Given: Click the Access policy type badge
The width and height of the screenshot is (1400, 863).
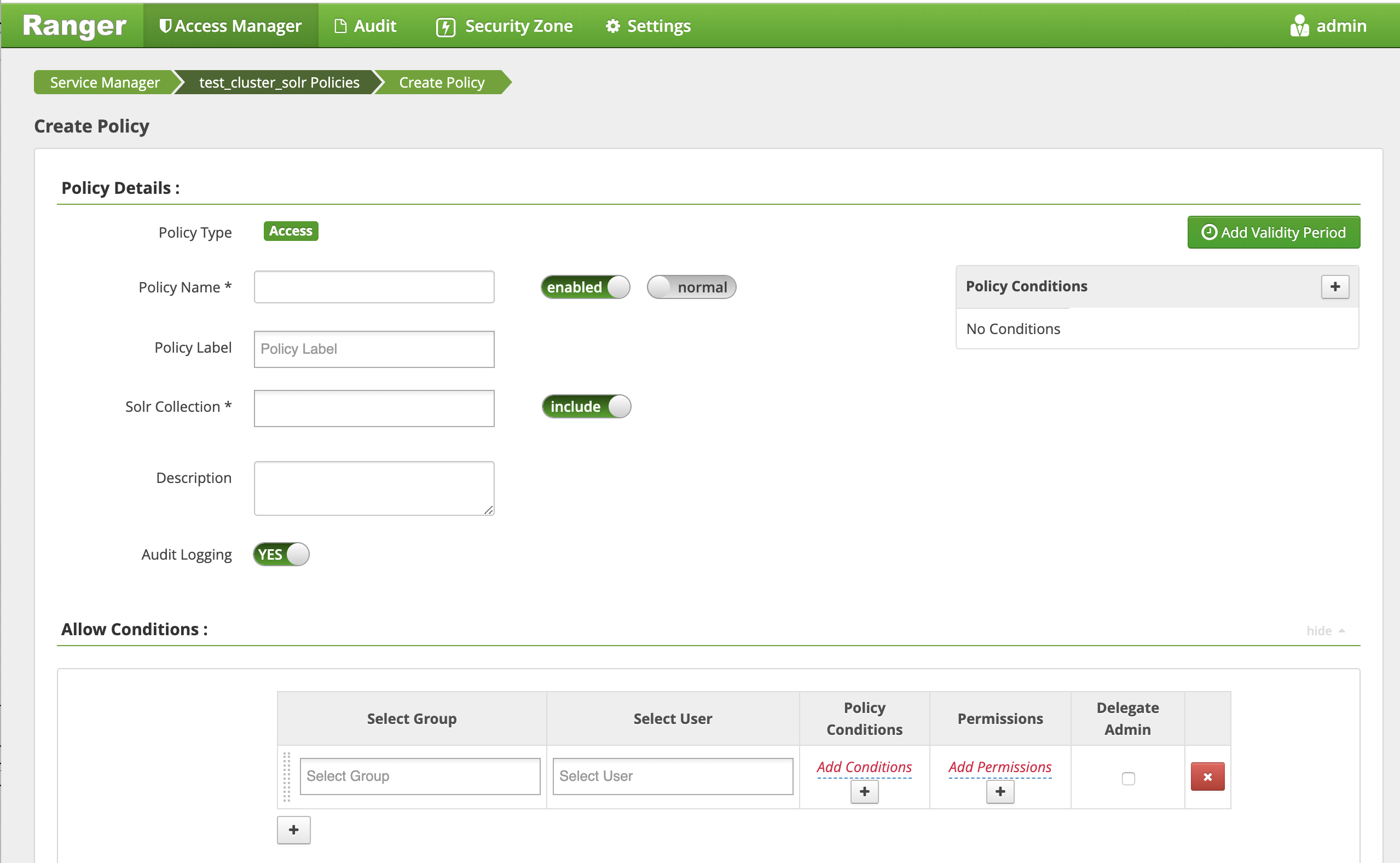Looking at the screenshot, I should point(291,231).
